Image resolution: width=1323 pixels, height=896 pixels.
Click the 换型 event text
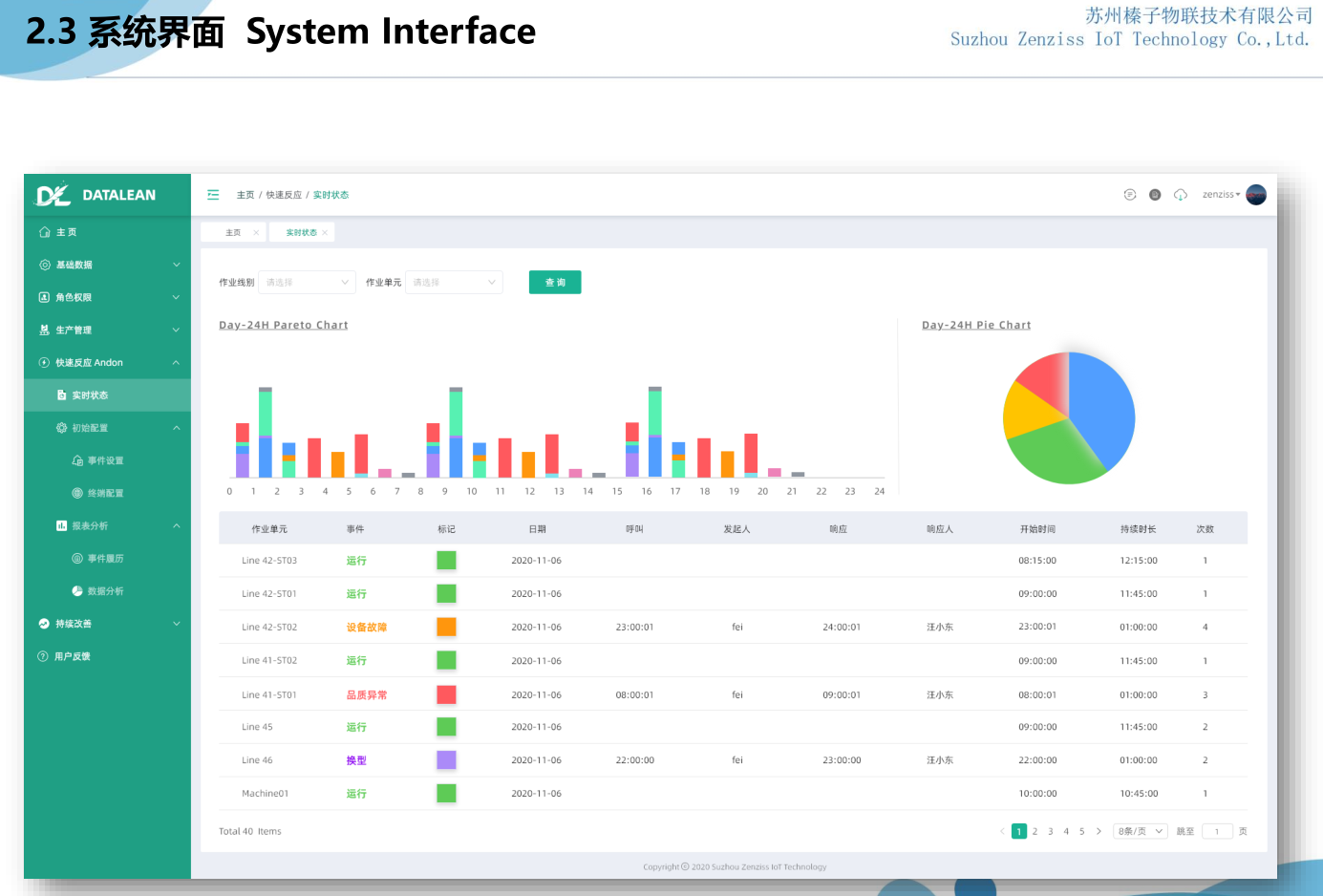[x=356, y=760]
